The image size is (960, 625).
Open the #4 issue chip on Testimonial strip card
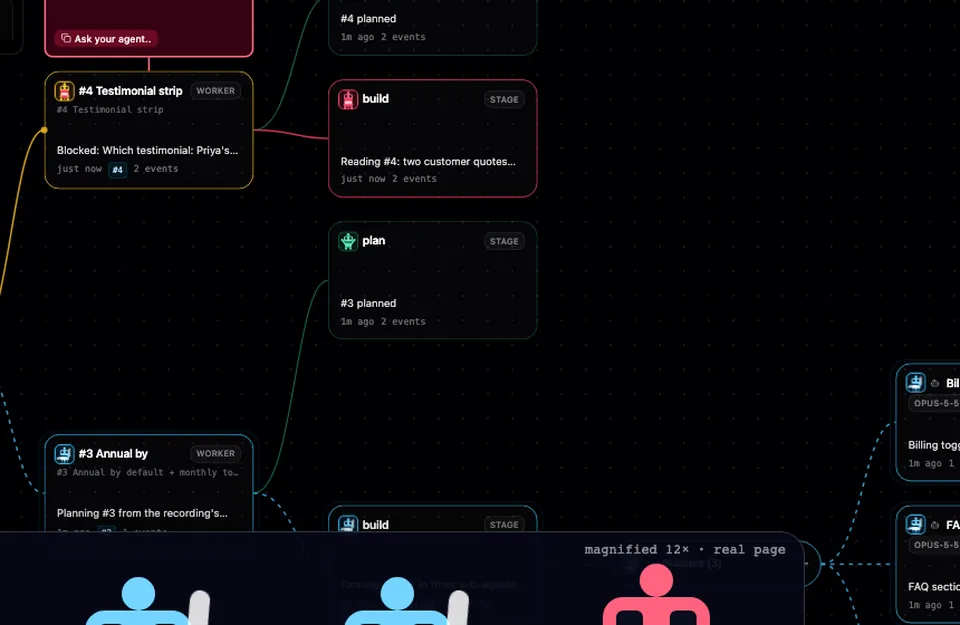point(118,170)
